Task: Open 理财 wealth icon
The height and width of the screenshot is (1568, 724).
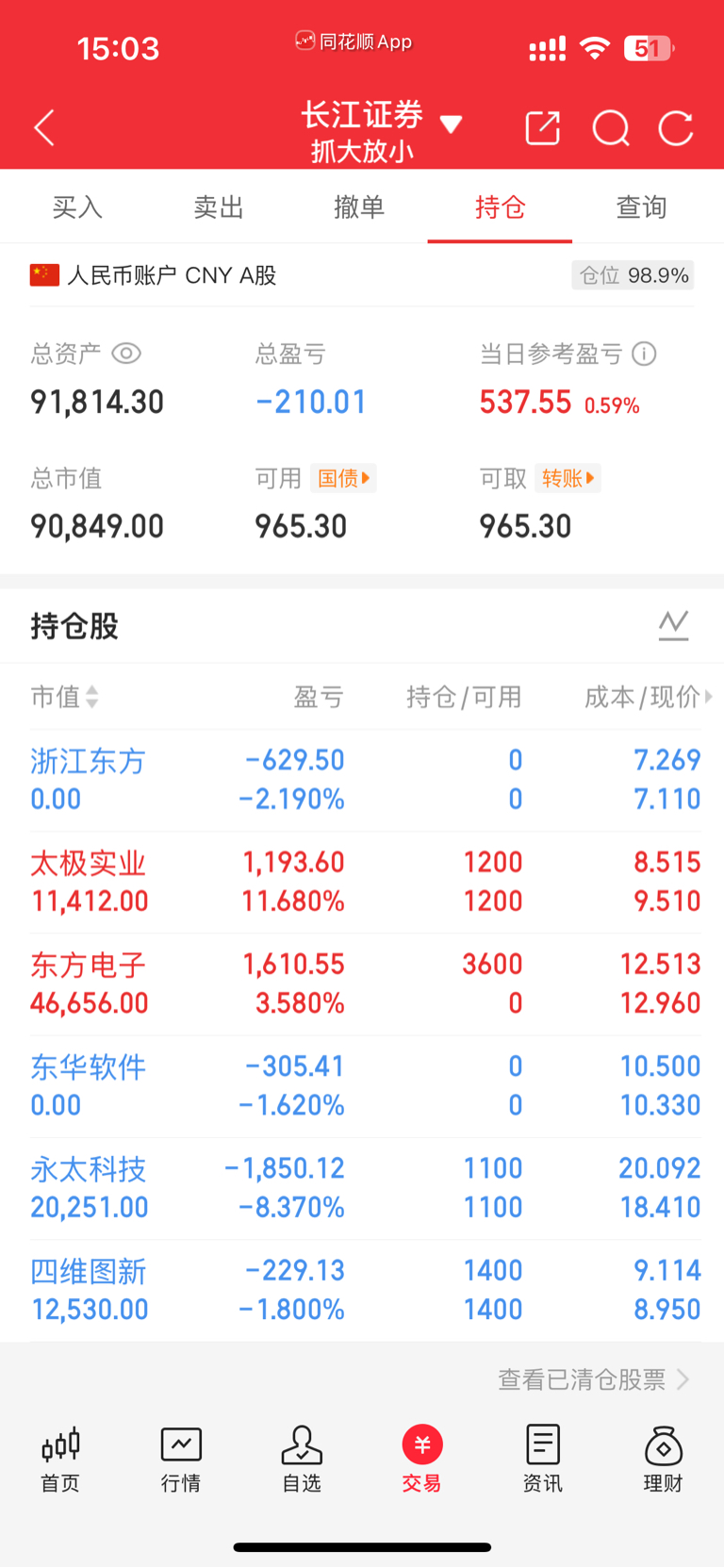Action: point(663,1459)
